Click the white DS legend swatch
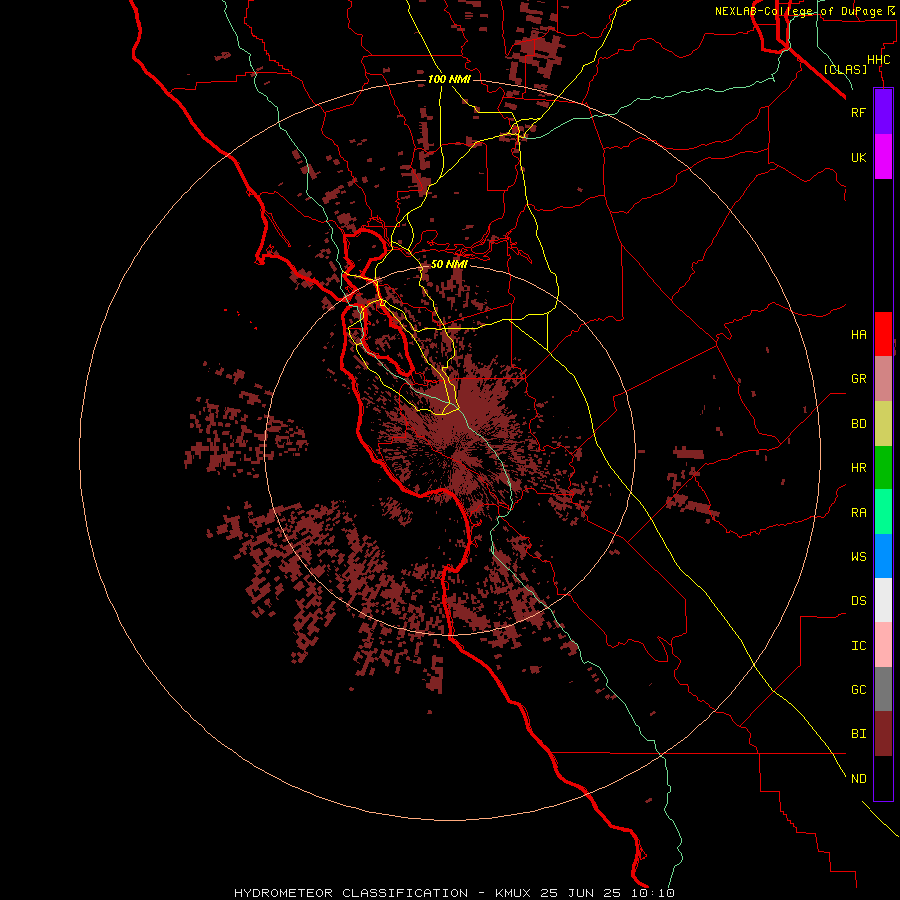Image resolution: width=900 pixels, height=900 pixels. (883, 600)
